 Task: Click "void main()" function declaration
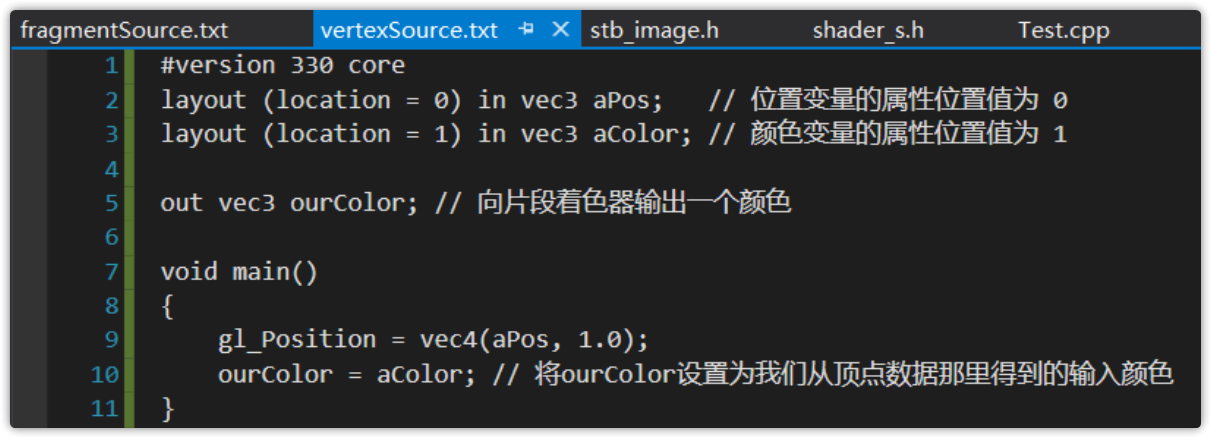pos(239,272)
